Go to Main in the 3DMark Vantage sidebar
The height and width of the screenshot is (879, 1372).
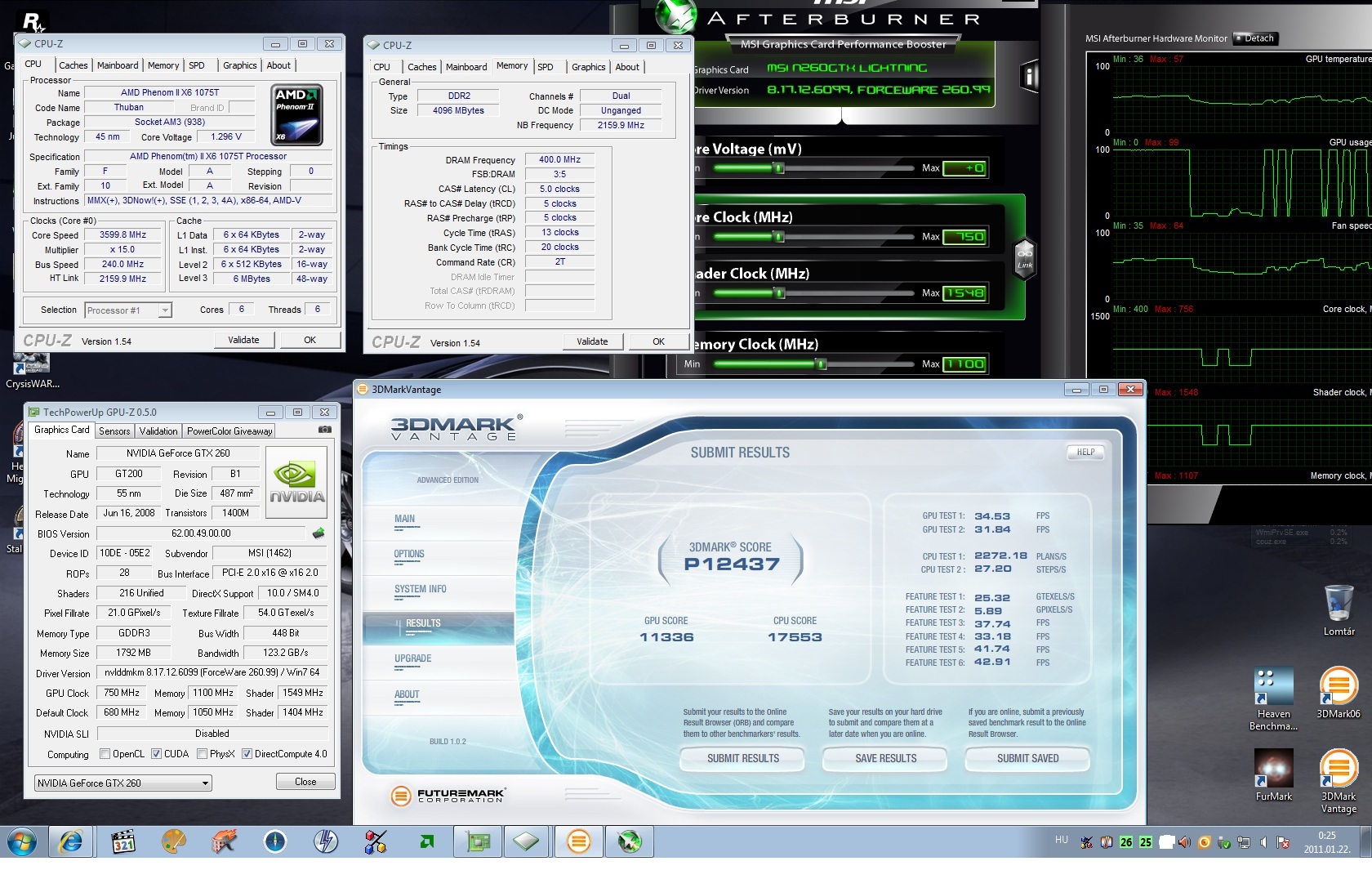[404, 520]
